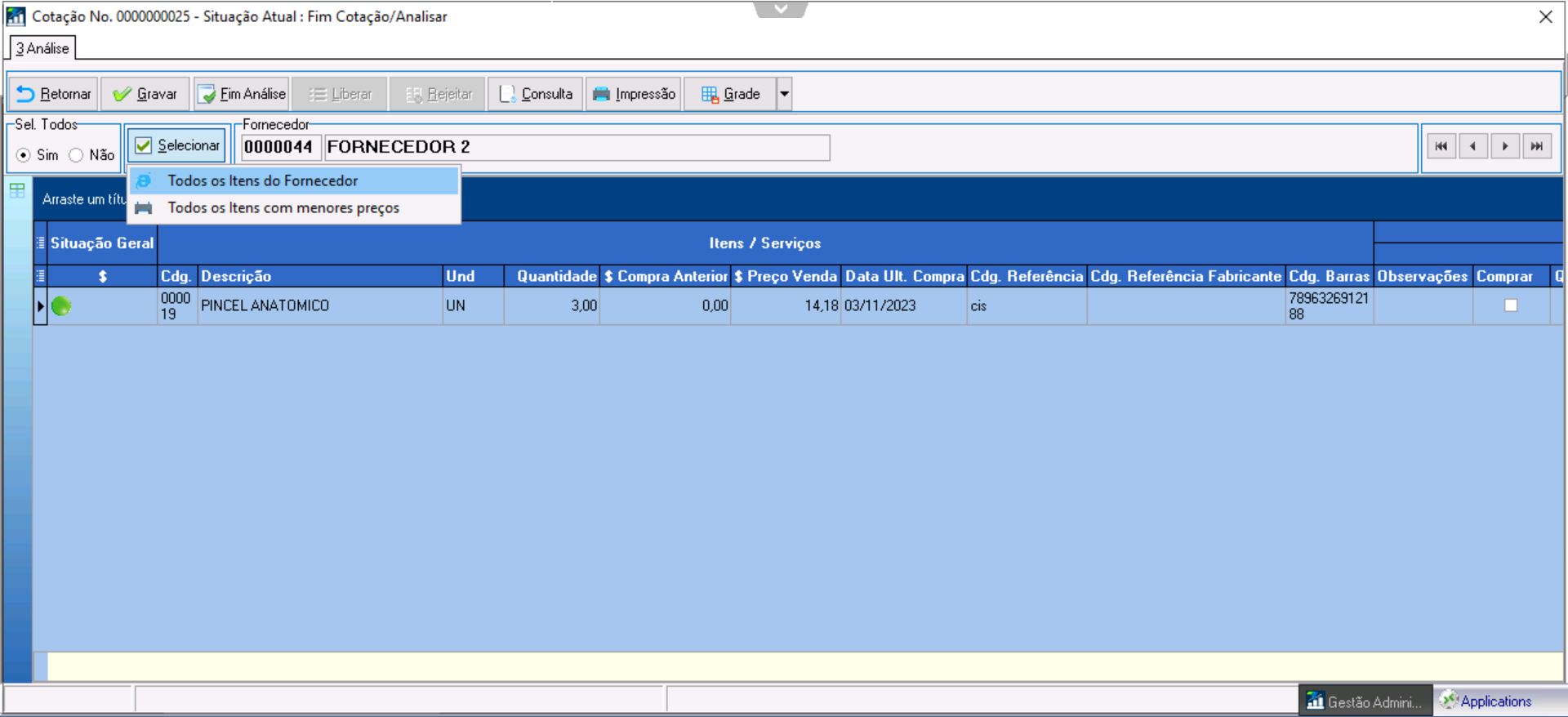Sort by the Data Ult. Compra column header
The height and width of the screenshot is (717, 1568).
(904, 276)
